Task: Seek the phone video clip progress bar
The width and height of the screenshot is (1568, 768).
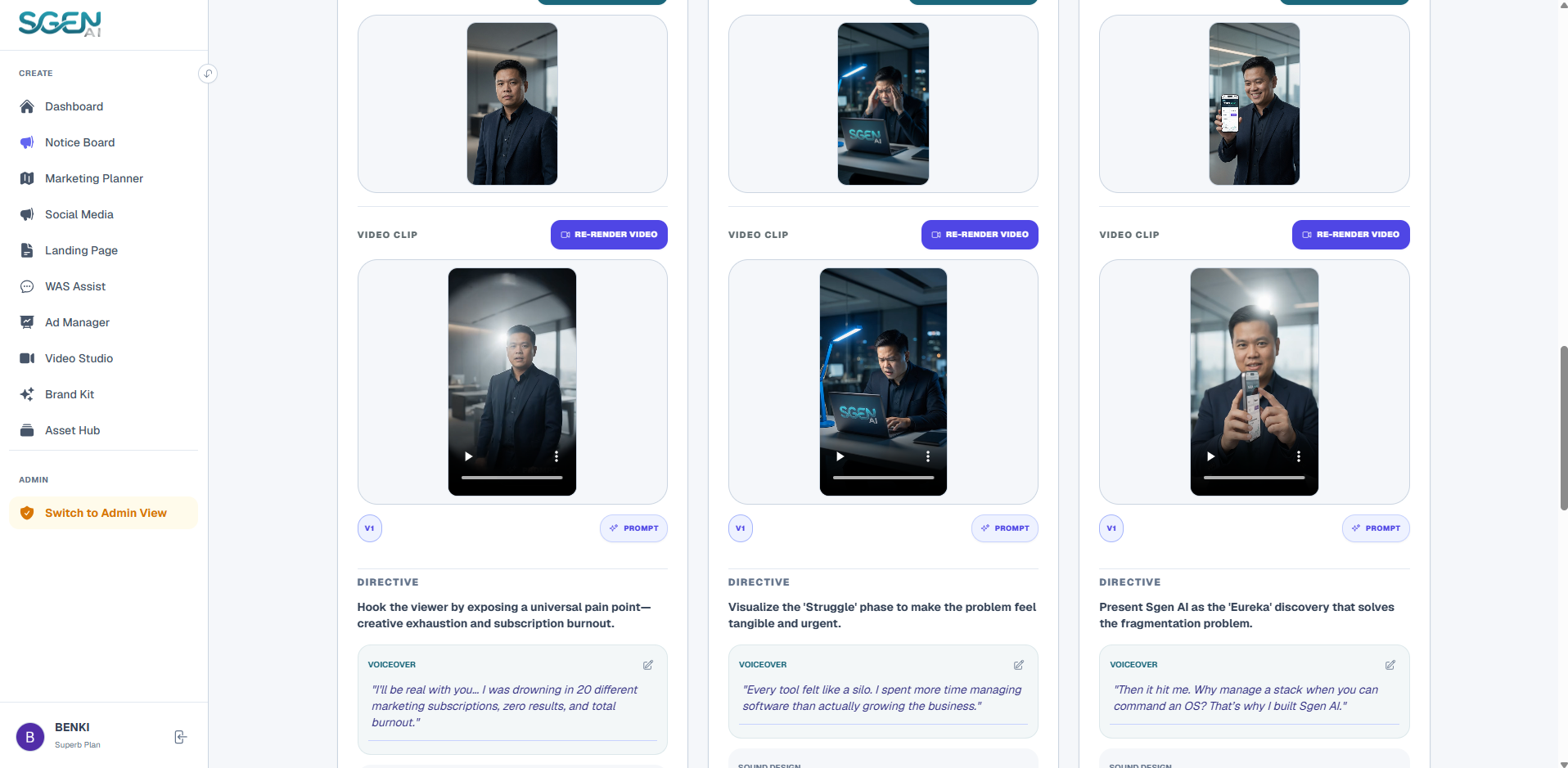Action: pyautogui.click(x=1255, y=478)
